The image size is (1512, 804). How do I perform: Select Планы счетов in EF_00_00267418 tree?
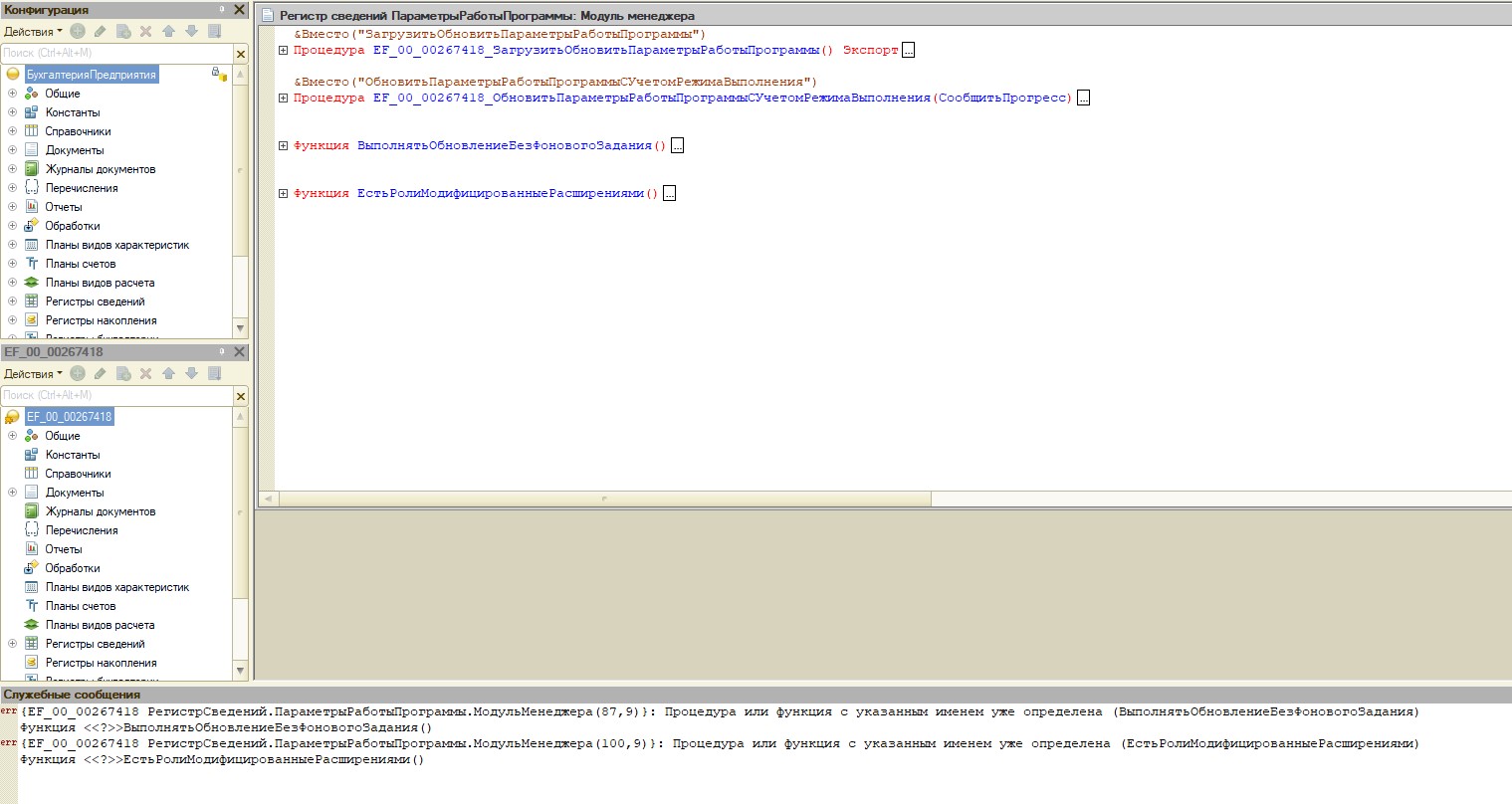tap(80, 606)
